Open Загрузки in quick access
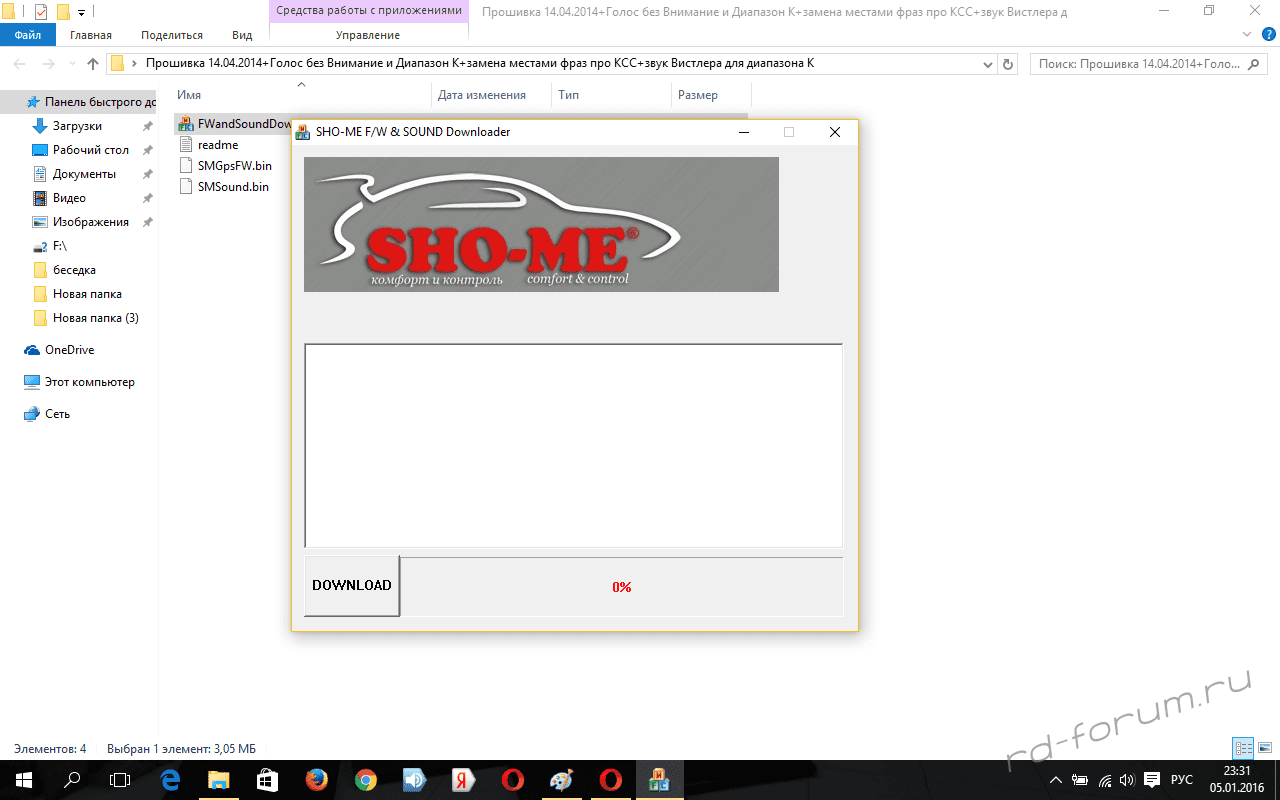This screenshot has height=800, width=1280. [x=77, y=126]
